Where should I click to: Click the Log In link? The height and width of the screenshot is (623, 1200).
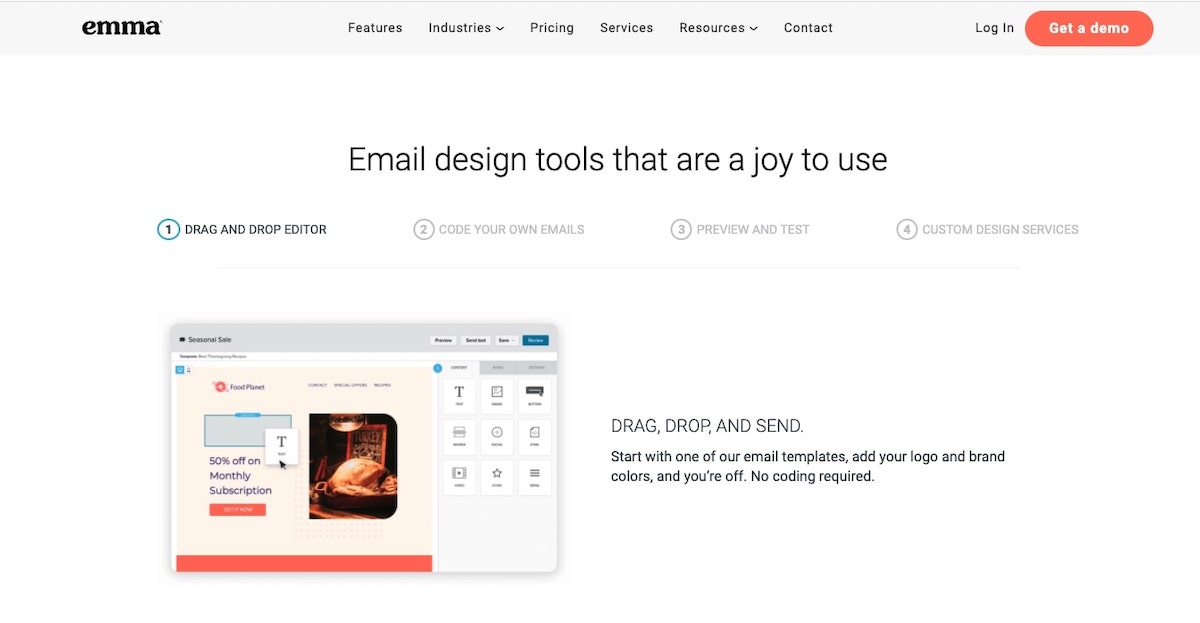pyautogui.click(x=994, y=28)
